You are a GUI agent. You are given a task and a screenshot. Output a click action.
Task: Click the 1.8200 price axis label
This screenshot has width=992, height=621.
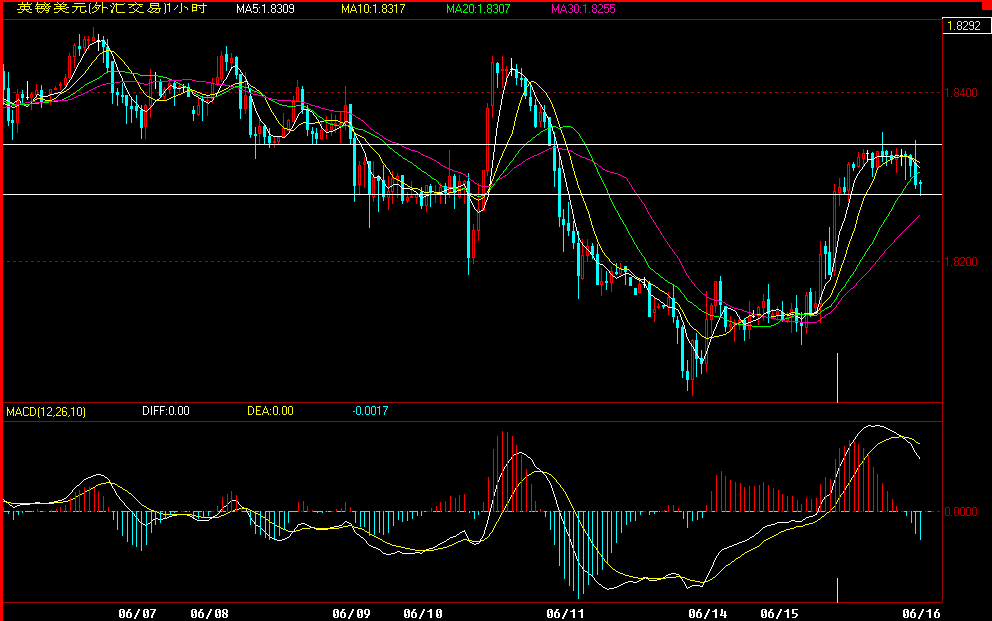[961, 262]
